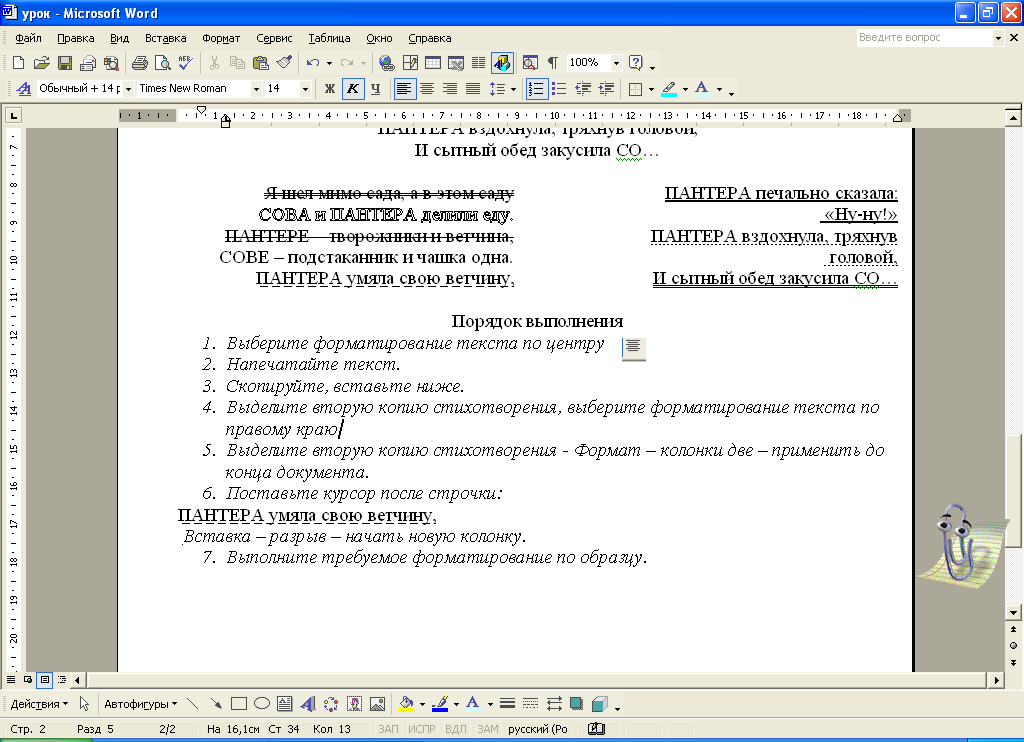This screenshot has height=742, width=1024.
Task: Open the Вставка menu
Action: (x=165, y=38)
